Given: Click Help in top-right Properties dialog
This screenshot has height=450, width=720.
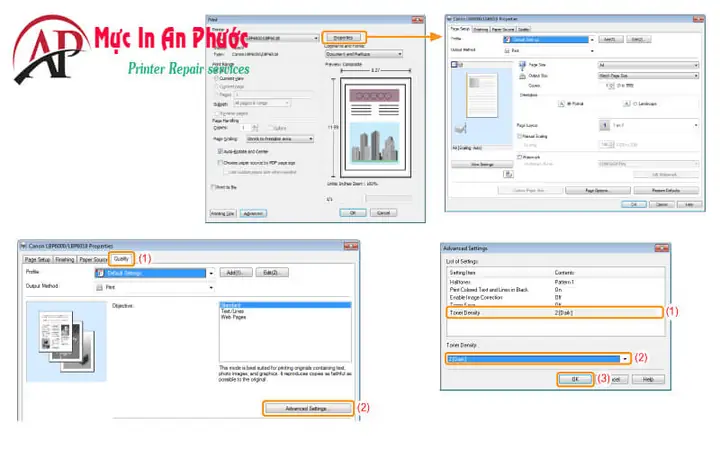Looking at the screenshot, I should 689,204.
